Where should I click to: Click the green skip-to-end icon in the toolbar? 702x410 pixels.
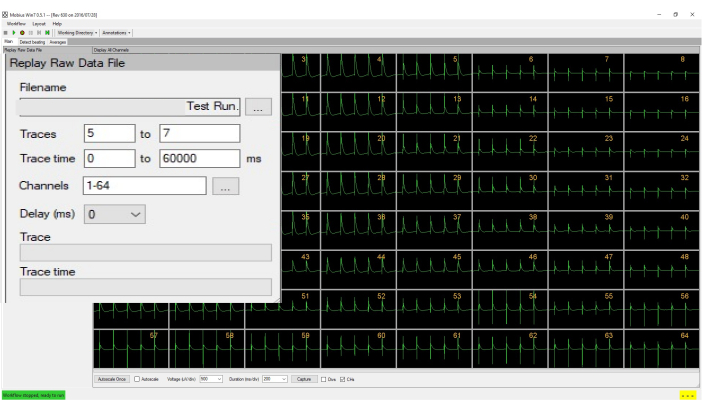click(46, 33)
